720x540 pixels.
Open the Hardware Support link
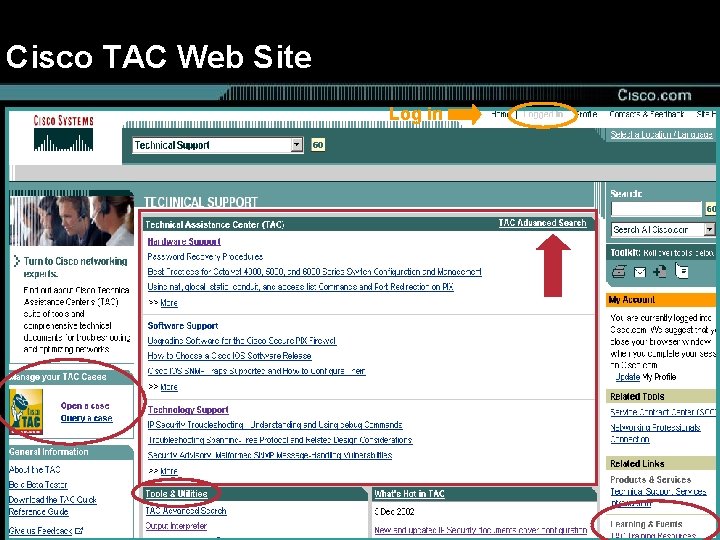point(184,242)
